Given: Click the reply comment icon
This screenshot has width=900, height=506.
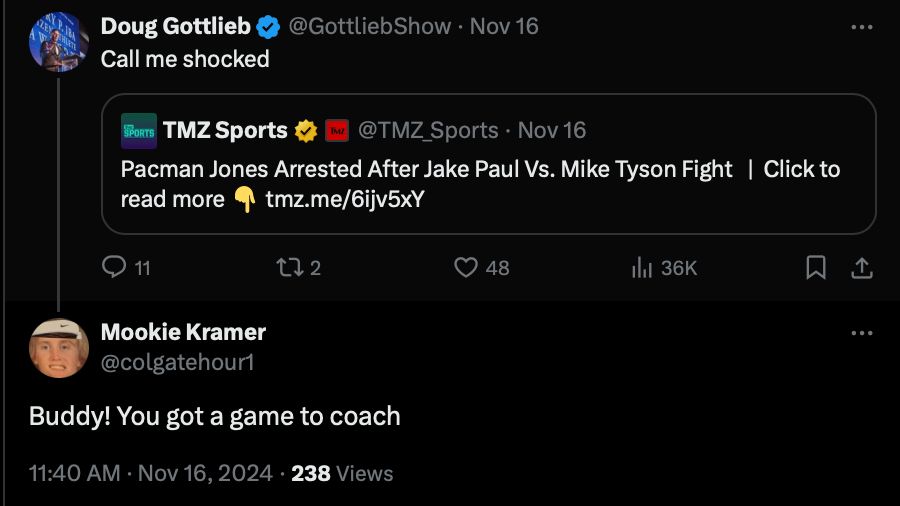Looking at the screenshot, I should pyautogui.click(x=115, y=267).
